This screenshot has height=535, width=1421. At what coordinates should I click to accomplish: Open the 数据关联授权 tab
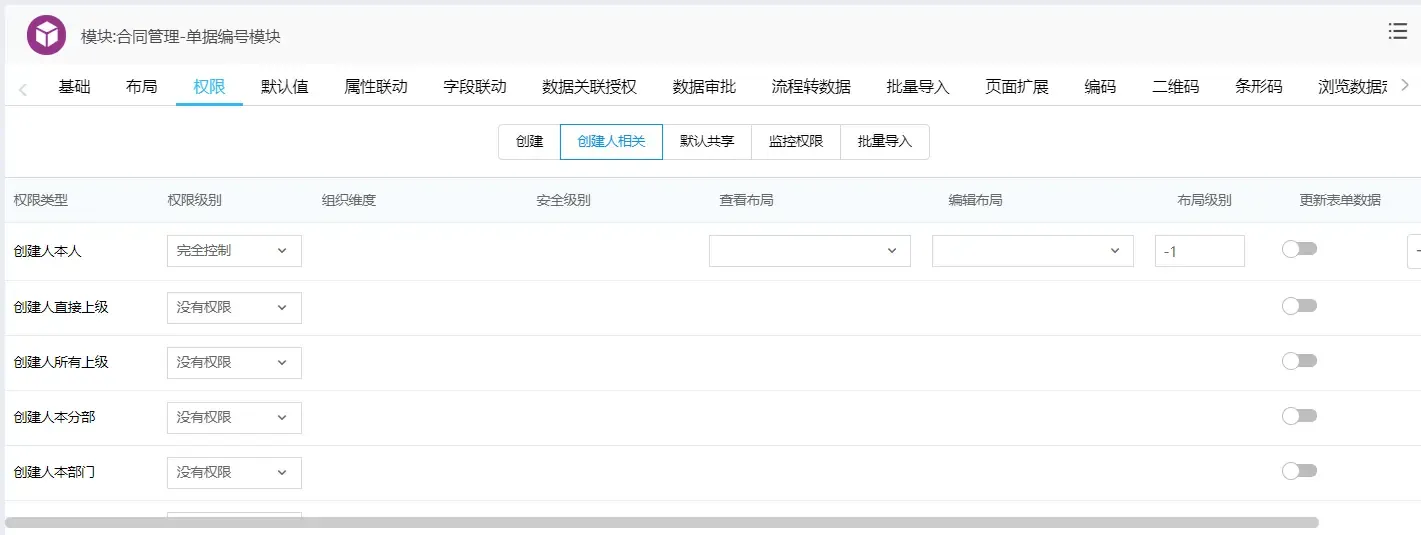click(590, 87)
